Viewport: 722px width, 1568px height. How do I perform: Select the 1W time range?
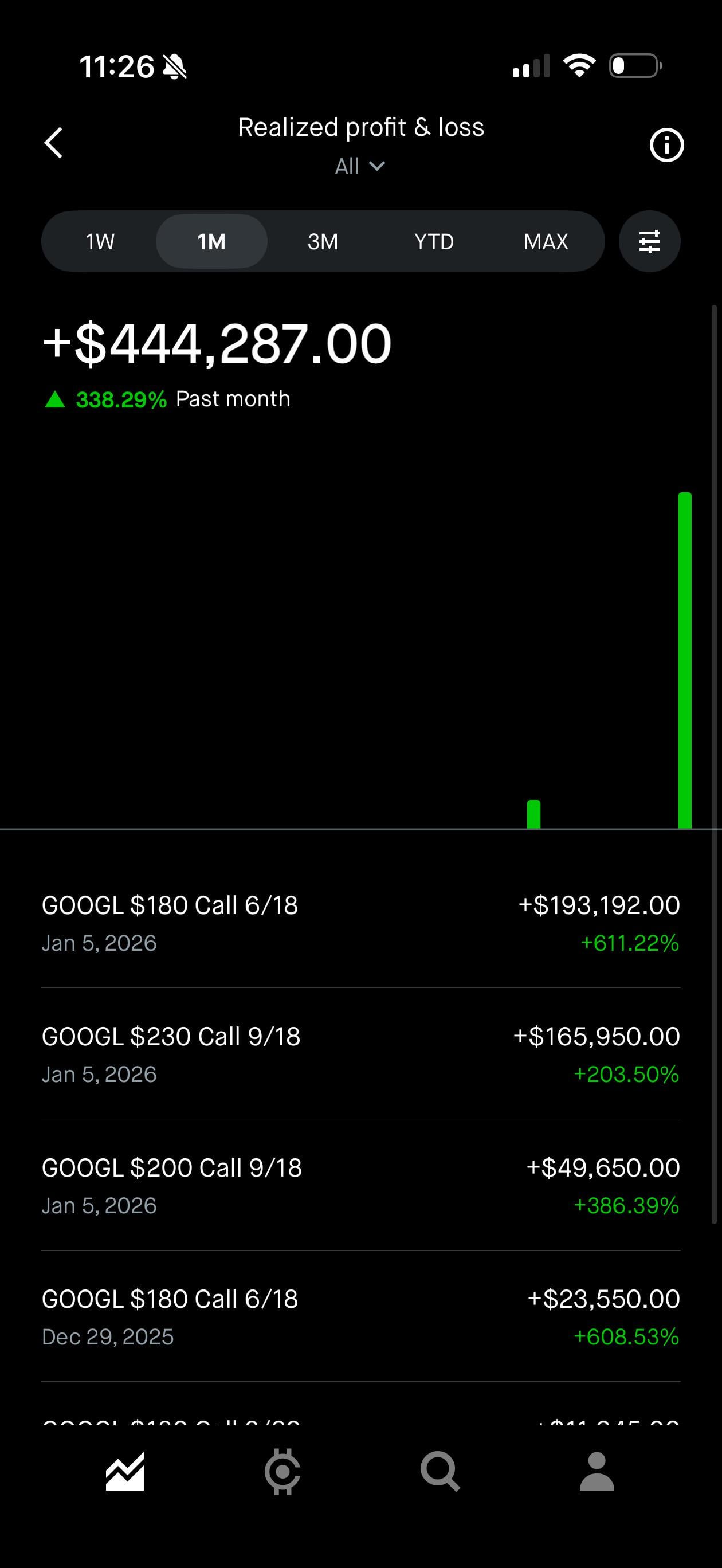100,242
